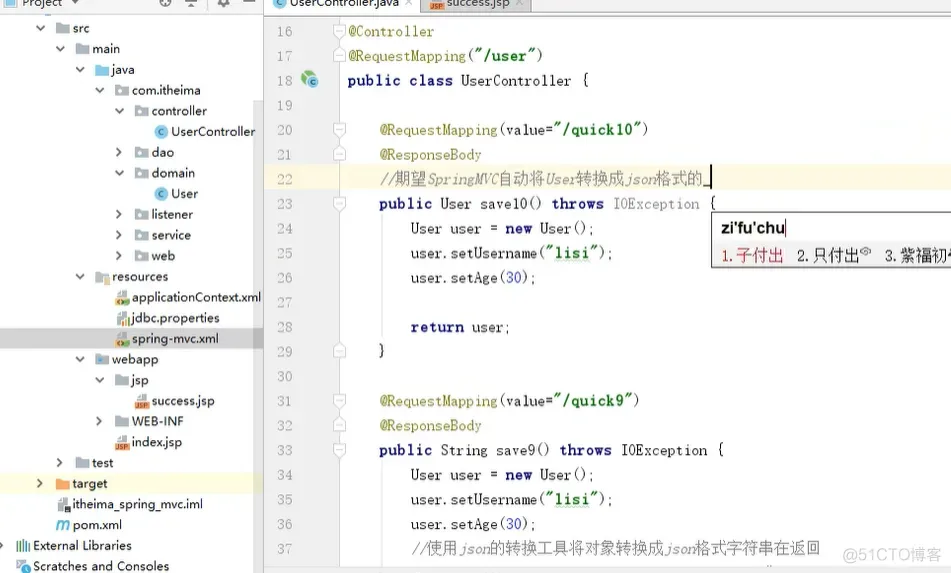Viewport: 951px width, 573px height.
Task: Choose IME candidate 2 只付出
Action: [834, 255]
